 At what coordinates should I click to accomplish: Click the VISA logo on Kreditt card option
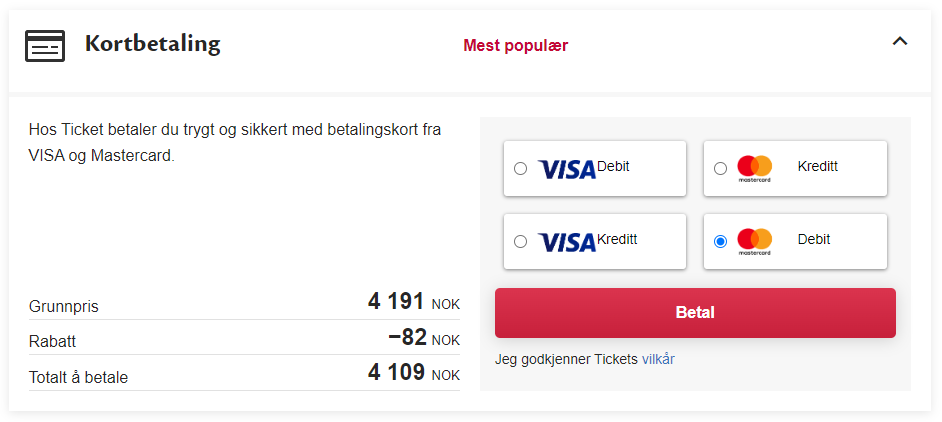tap(567, 242)
